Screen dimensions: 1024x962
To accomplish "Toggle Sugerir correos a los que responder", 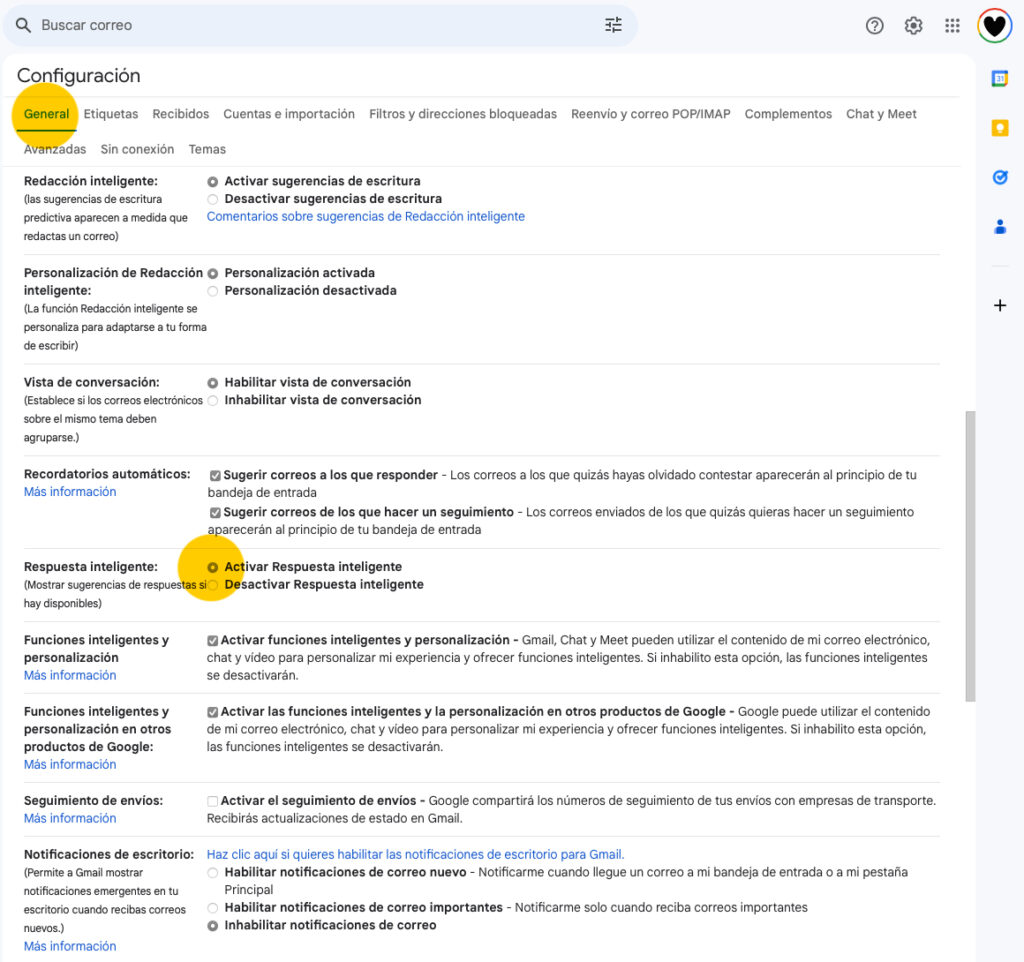I will click(x=215, y=475).
